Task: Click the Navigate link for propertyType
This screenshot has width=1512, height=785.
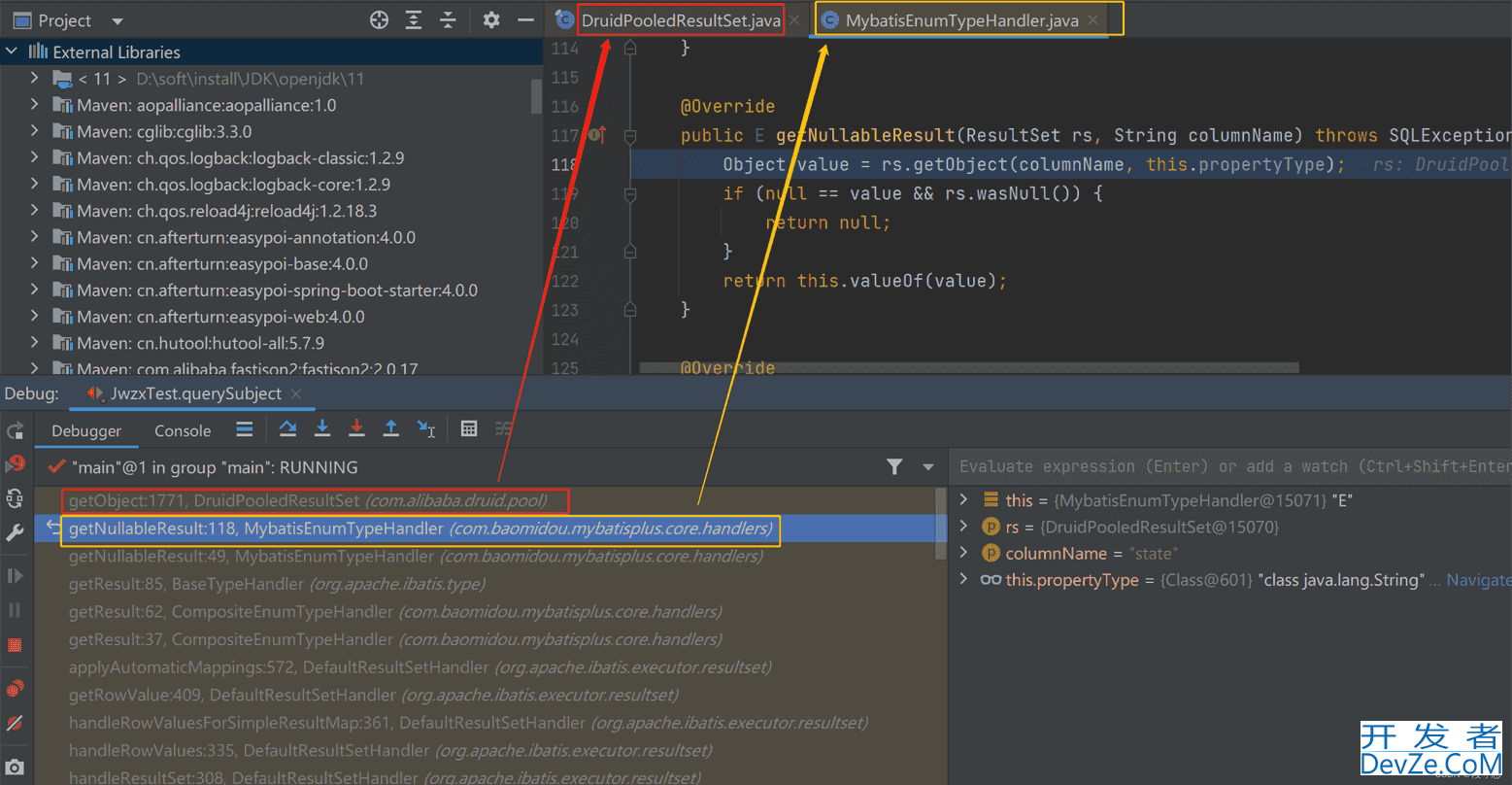Action: [1478, 580]
